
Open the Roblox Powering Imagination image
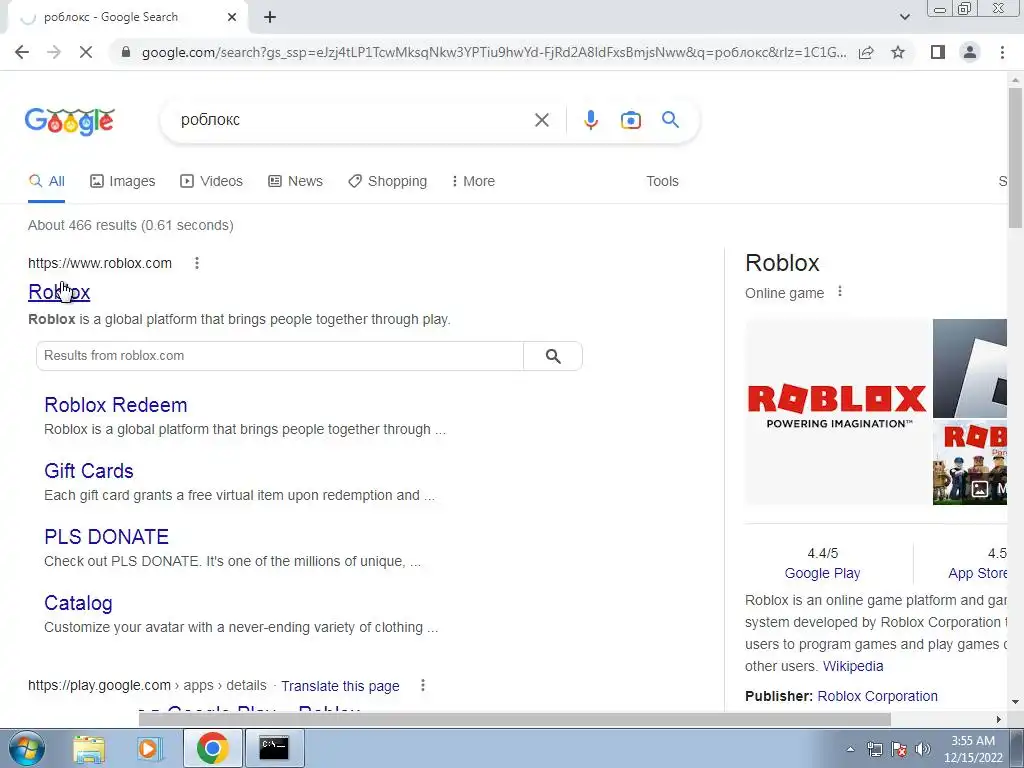[x=837, y=411]
